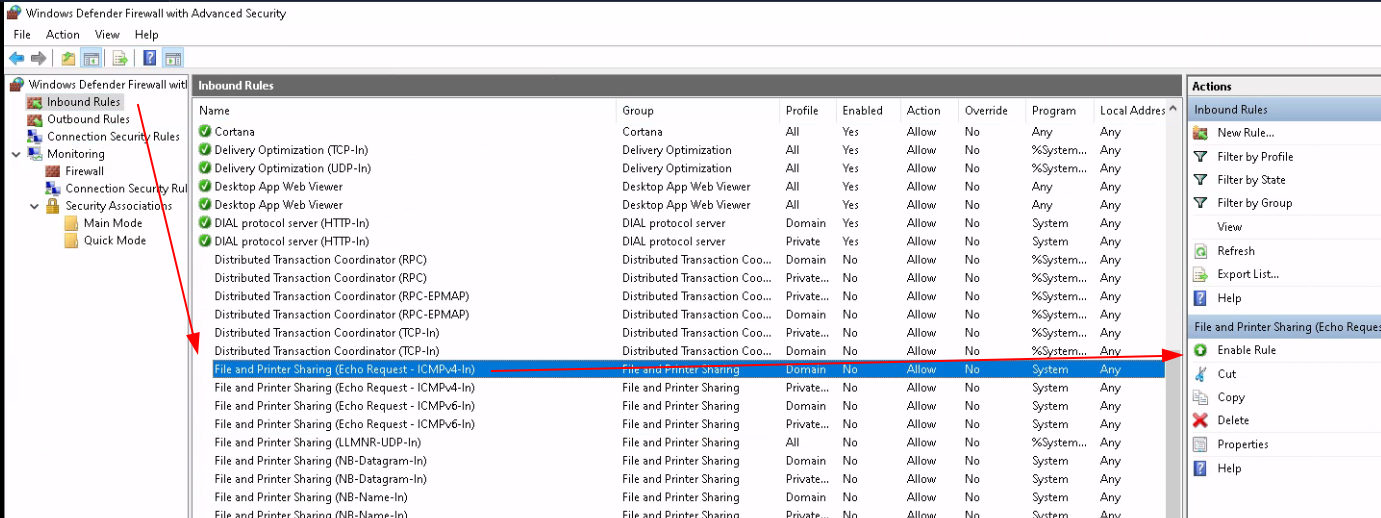Select the Windows Defender Firewall root node
Screen dimensions: 1381x518
[x=107, y=85]
